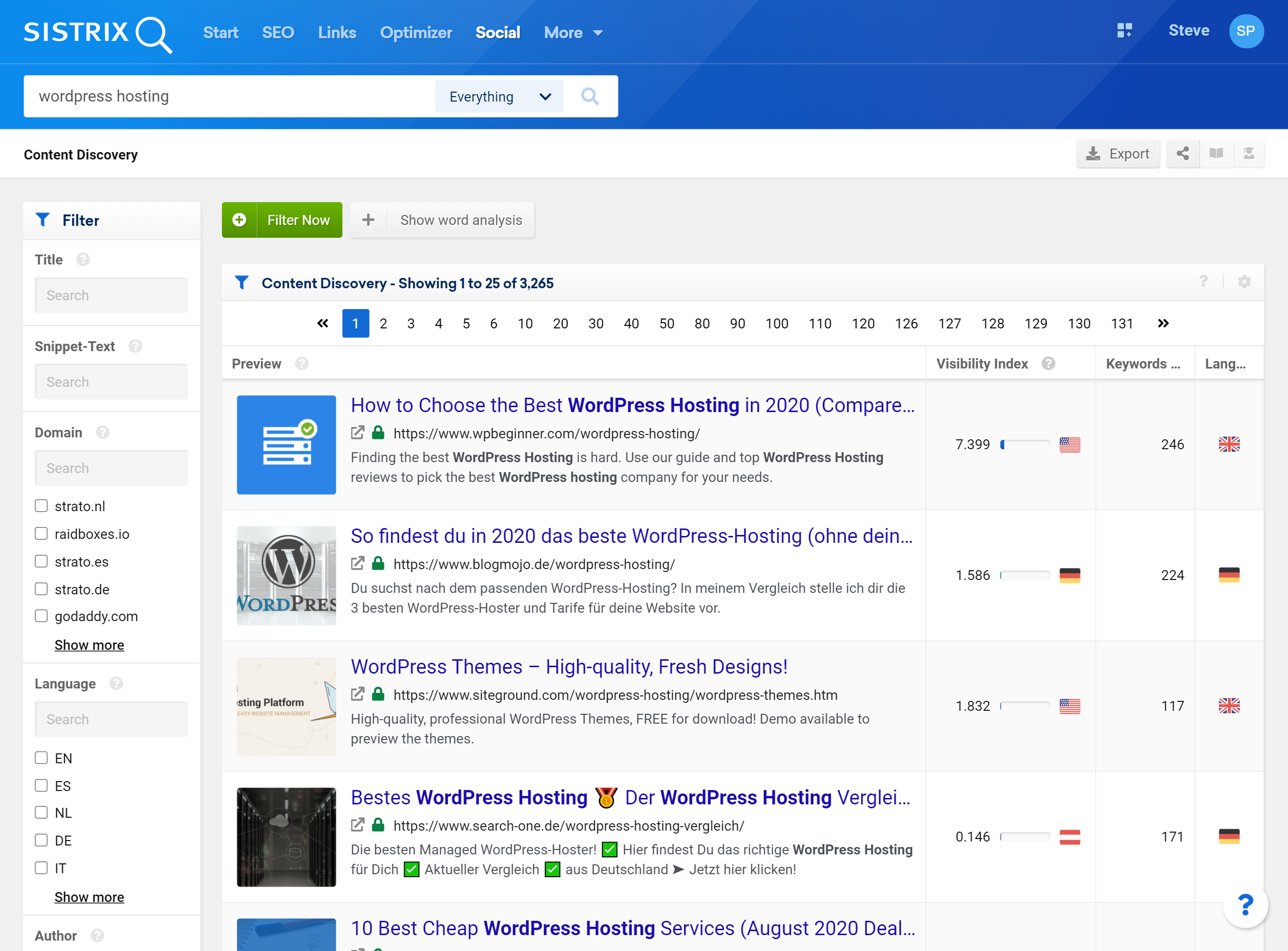Go to results page 2
Screen dimensions: 1288x951
pyautogui.click(x=383, y=323)
